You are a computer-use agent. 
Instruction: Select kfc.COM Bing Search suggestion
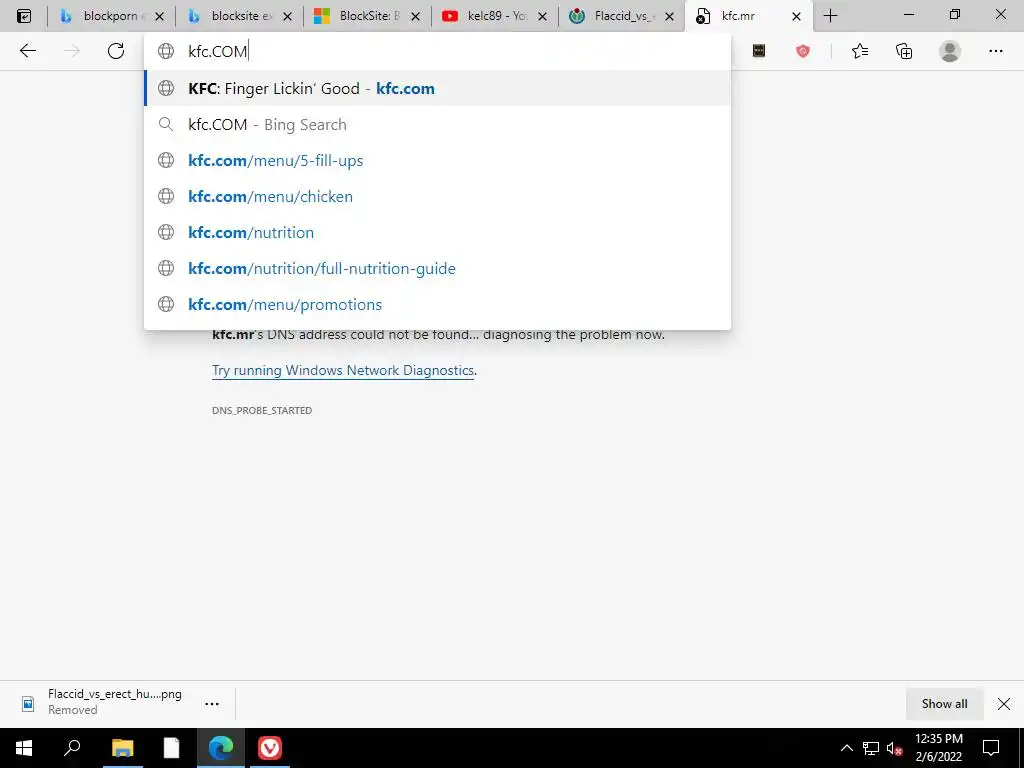(x=438, y=124)
